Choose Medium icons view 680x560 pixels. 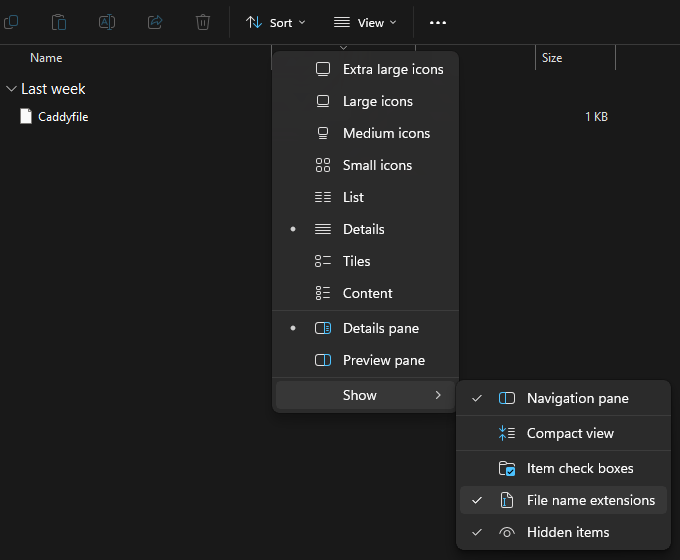coord(365,133)
